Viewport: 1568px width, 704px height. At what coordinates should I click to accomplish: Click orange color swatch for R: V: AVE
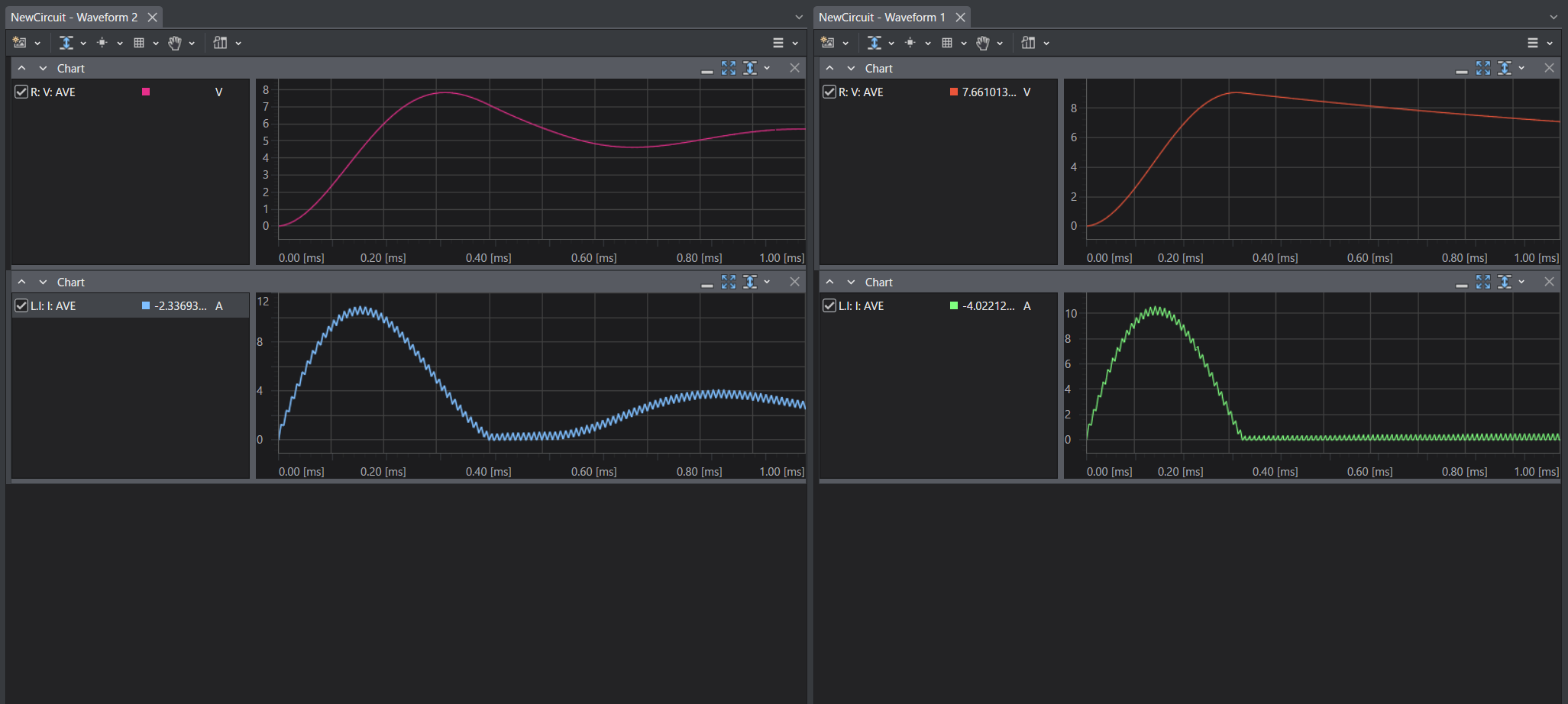coord(954,92)
